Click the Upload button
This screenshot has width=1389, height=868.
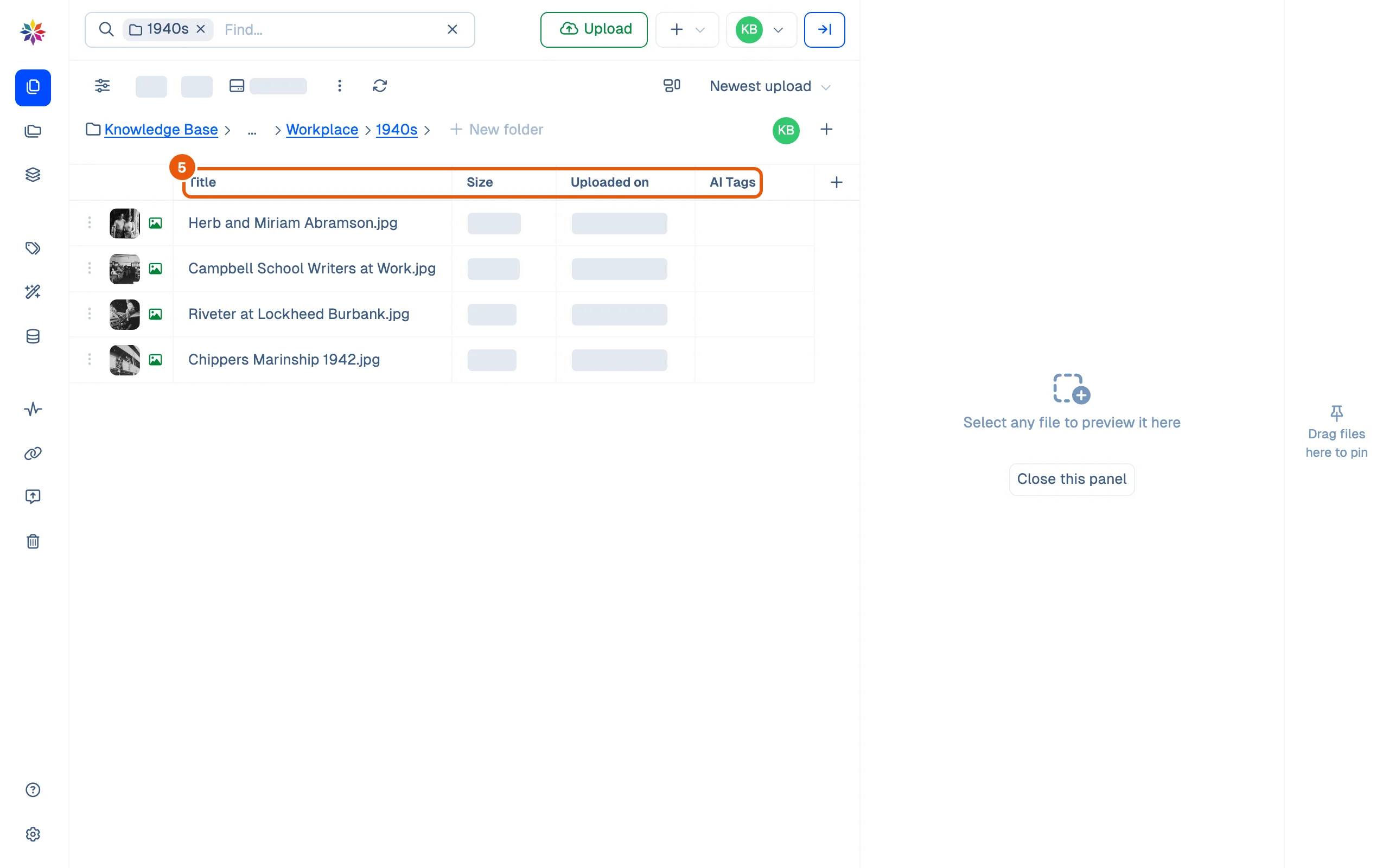click(594, 29)
